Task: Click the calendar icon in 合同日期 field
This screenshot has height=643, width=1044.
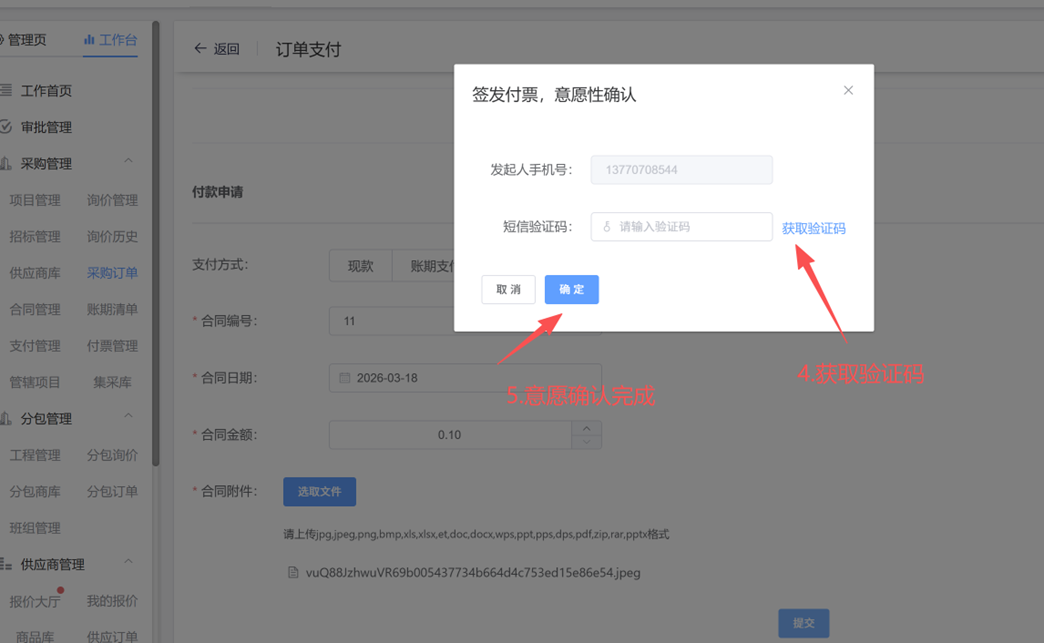Action: pyautogui.click(x=344, y=378)
